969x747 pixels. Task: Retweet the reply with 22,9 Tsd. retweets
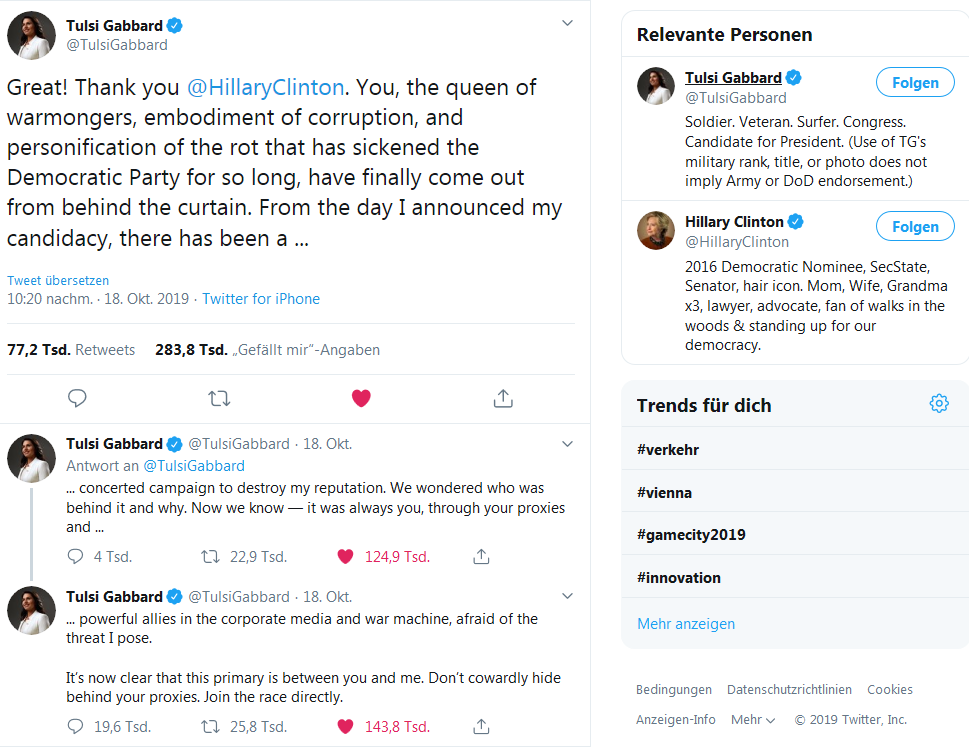211,556
